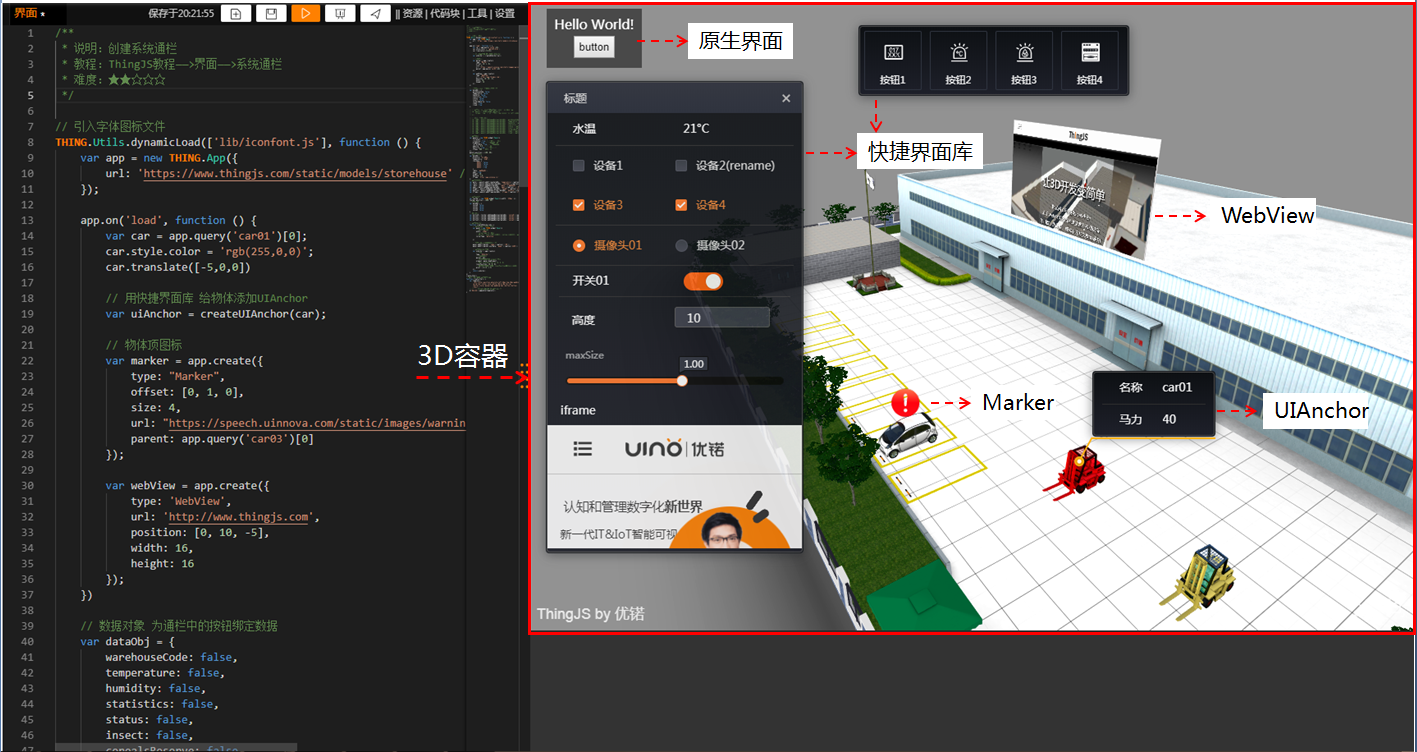Click the 'ThingJS by 优锘' text
This screenshot has width=1417, height=752.
(x=590, y=614)
